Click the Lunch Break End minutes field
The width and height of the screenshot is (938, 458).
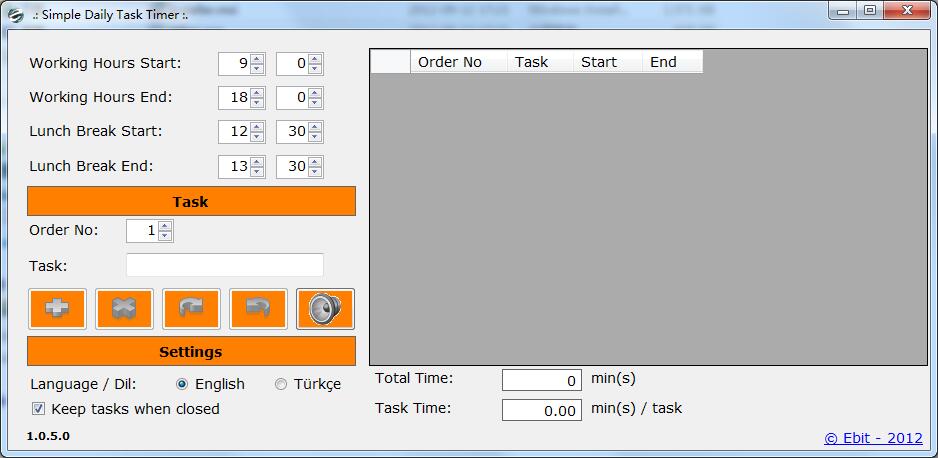pyautogui.click(x=292, y=166)
